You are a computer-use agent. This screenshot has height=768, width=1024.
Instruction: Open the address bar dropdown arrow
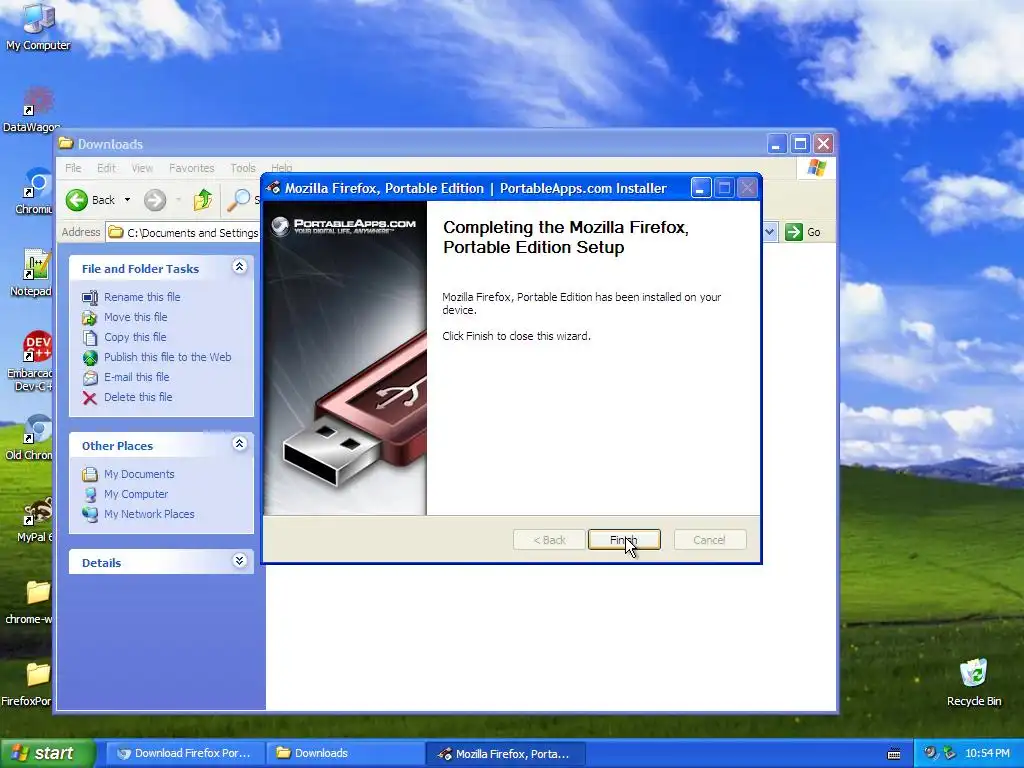point(769,232)
